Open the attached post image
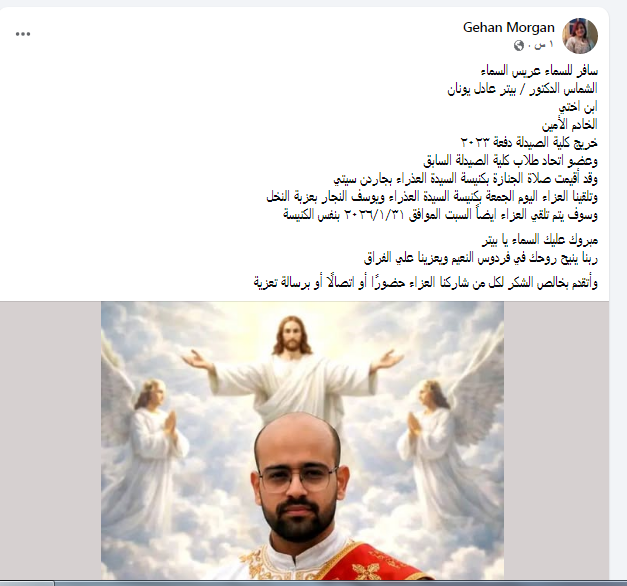Image resolution: width=627 pixels, height=586 pixels. 302,440
